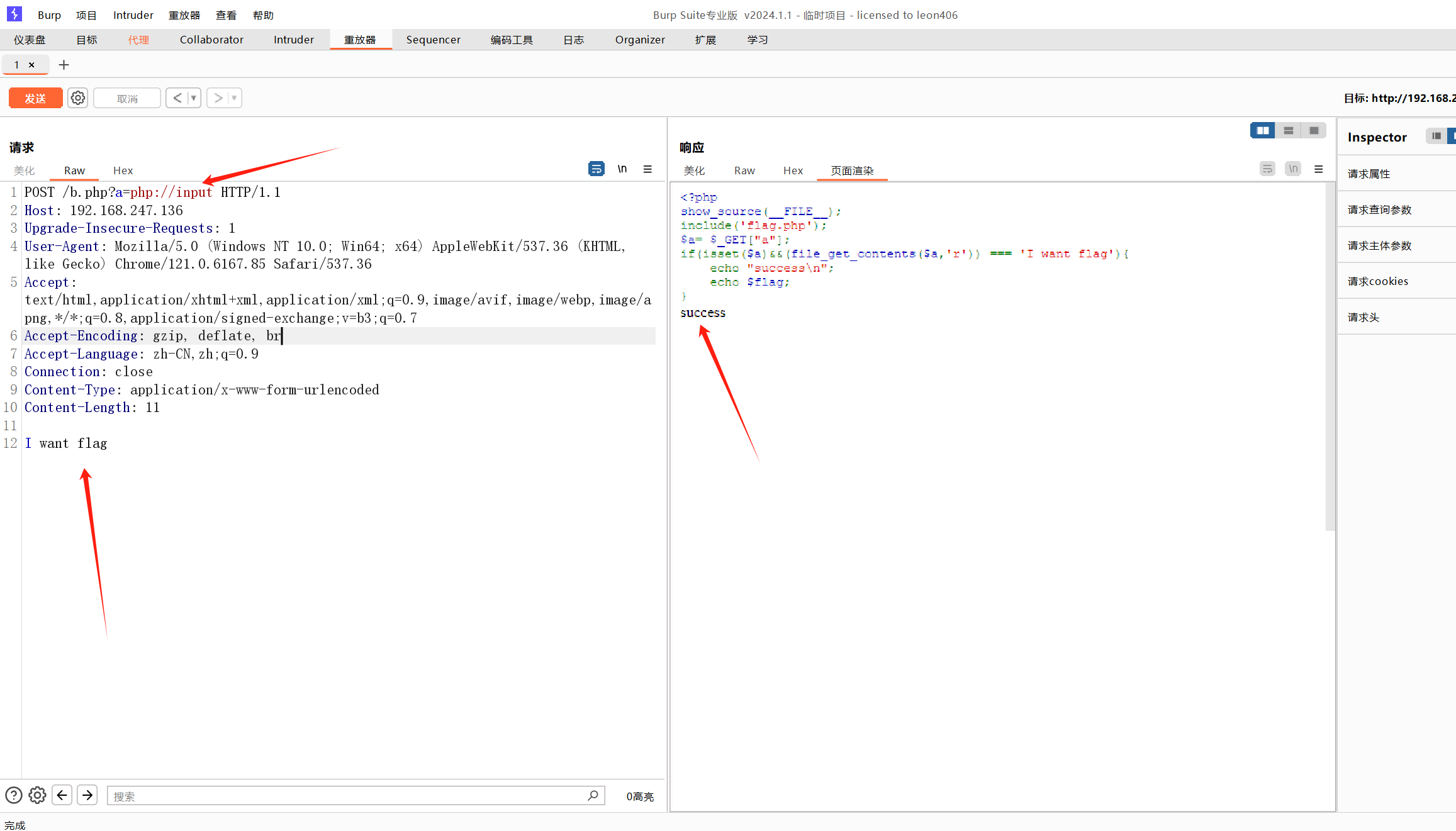This screenshot has width=1456, height=831.
Task: Toggle word wrap in request editor
Action: pyautogui.click(x=596, y=169)
